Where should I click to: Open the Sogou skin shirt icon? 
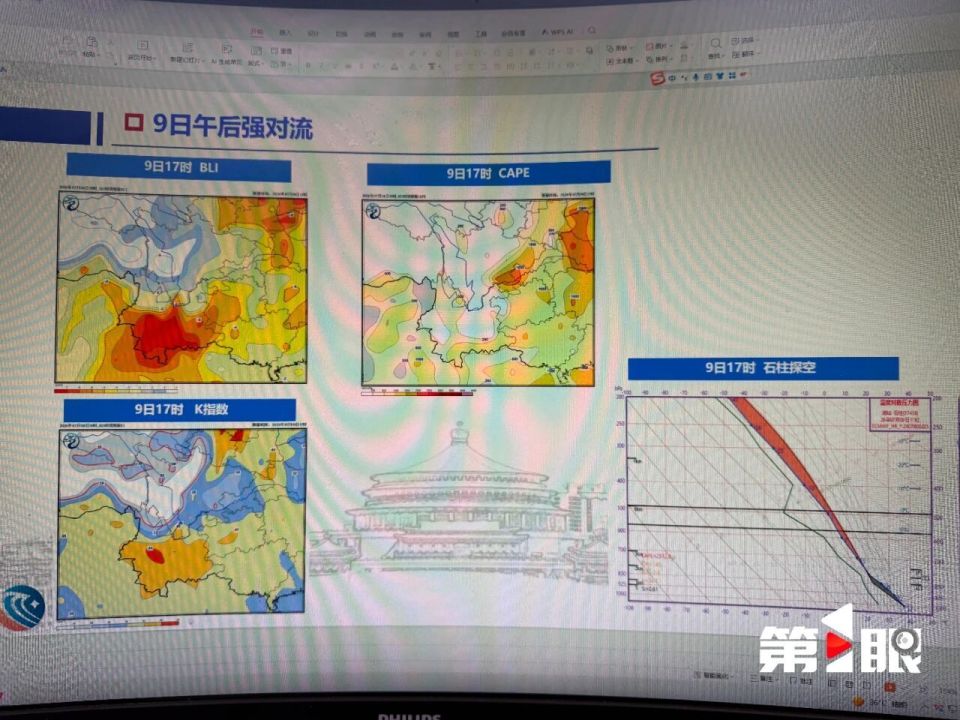point(718,76)
